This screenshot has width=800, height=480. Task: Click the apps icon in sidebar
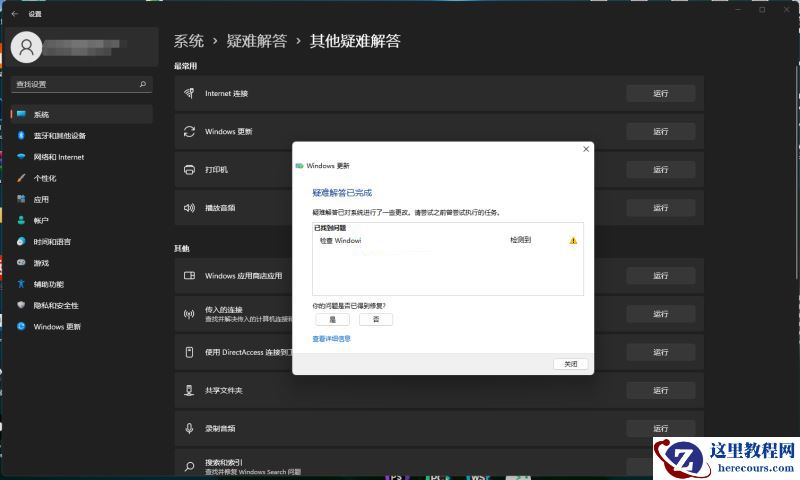click(x=21, y=199)
